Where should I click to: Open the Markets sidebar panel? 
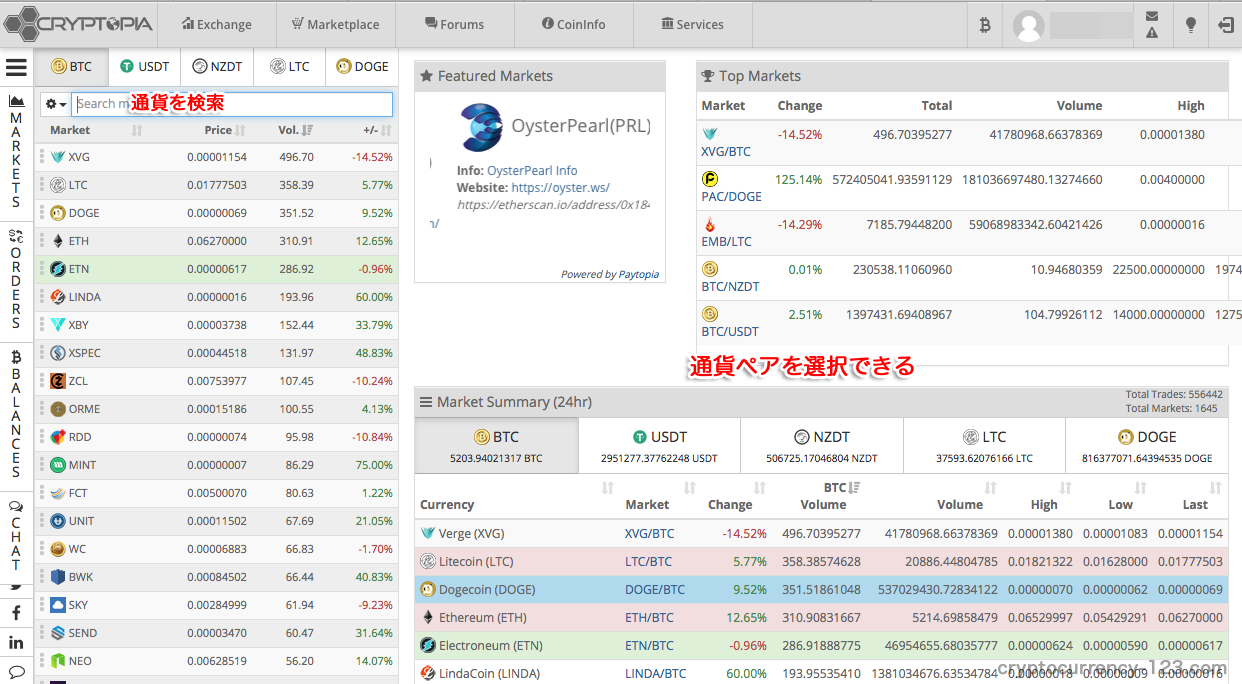pyautogui.click(x=16, y=151)
